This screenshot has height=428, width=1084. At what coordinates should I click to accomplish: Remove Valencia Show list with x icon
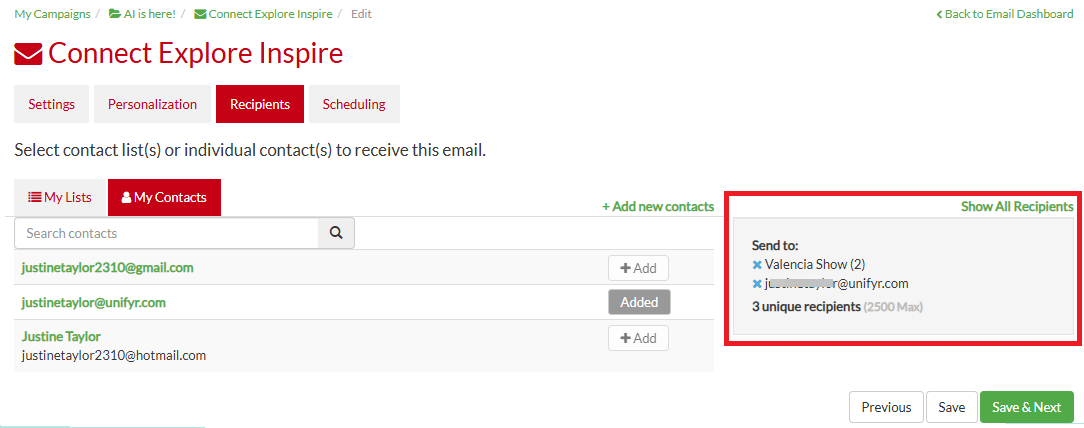(x=757, y=265)
